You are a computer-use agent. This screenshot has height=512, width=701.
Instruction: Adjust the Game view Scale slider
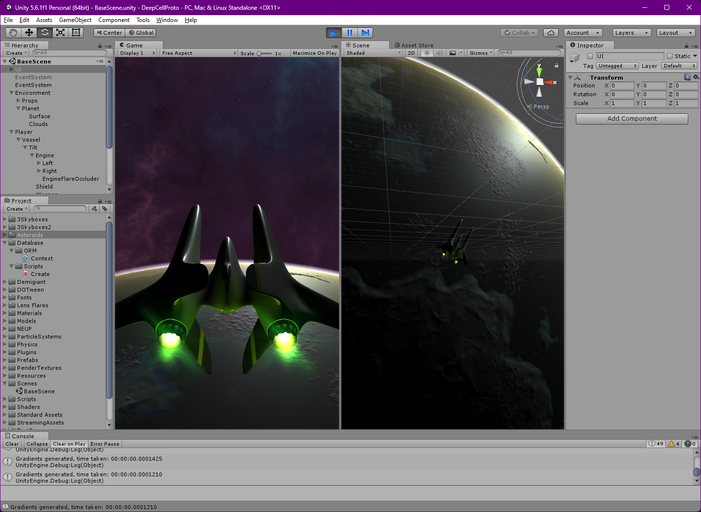point(262,53)
